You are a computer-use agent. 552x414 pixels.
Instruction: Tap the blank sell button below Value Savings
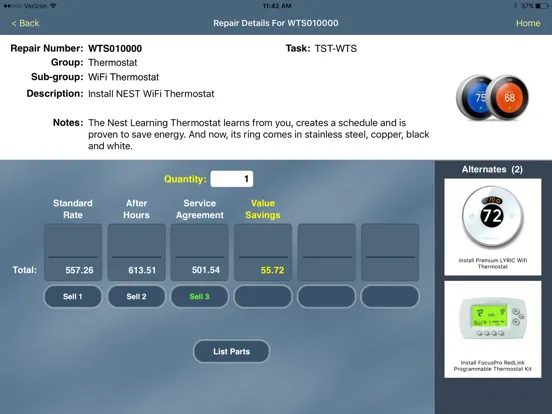pyautogui.click(x=263, y=296)
